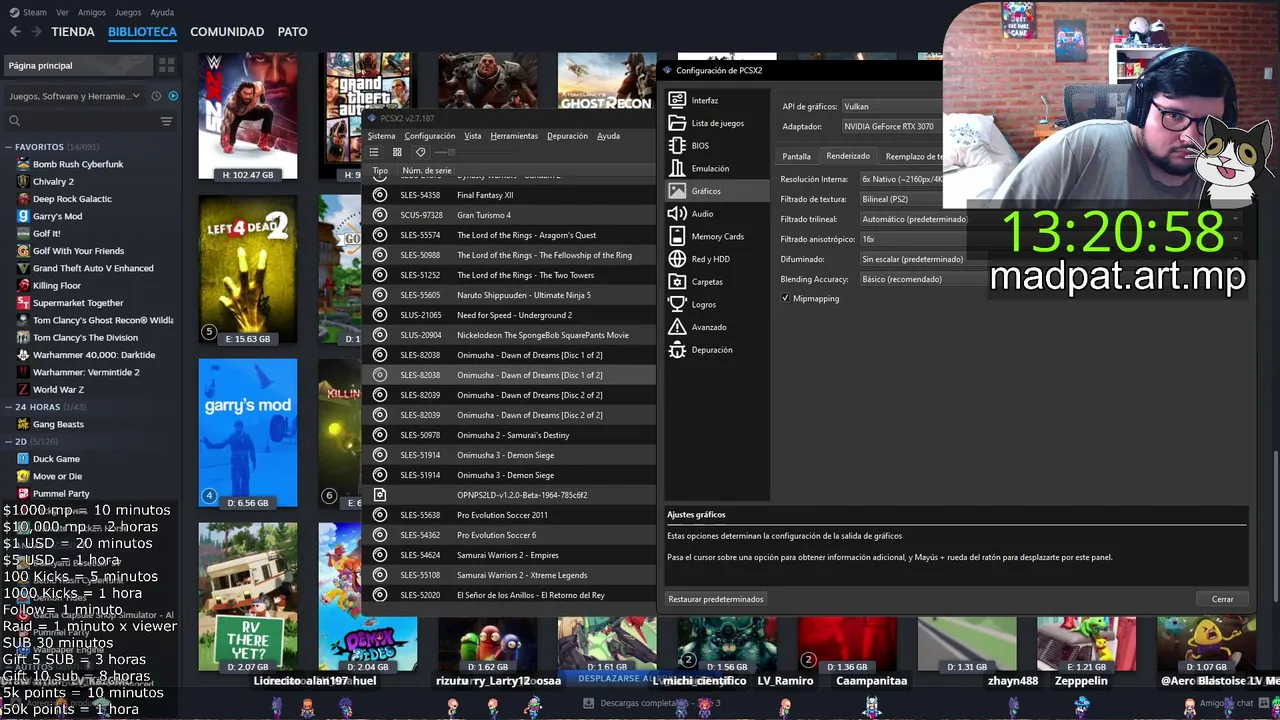Go to Steam COMUNIDAD section
Screen dimensions: 1280x720
click(x=227, y=32)
